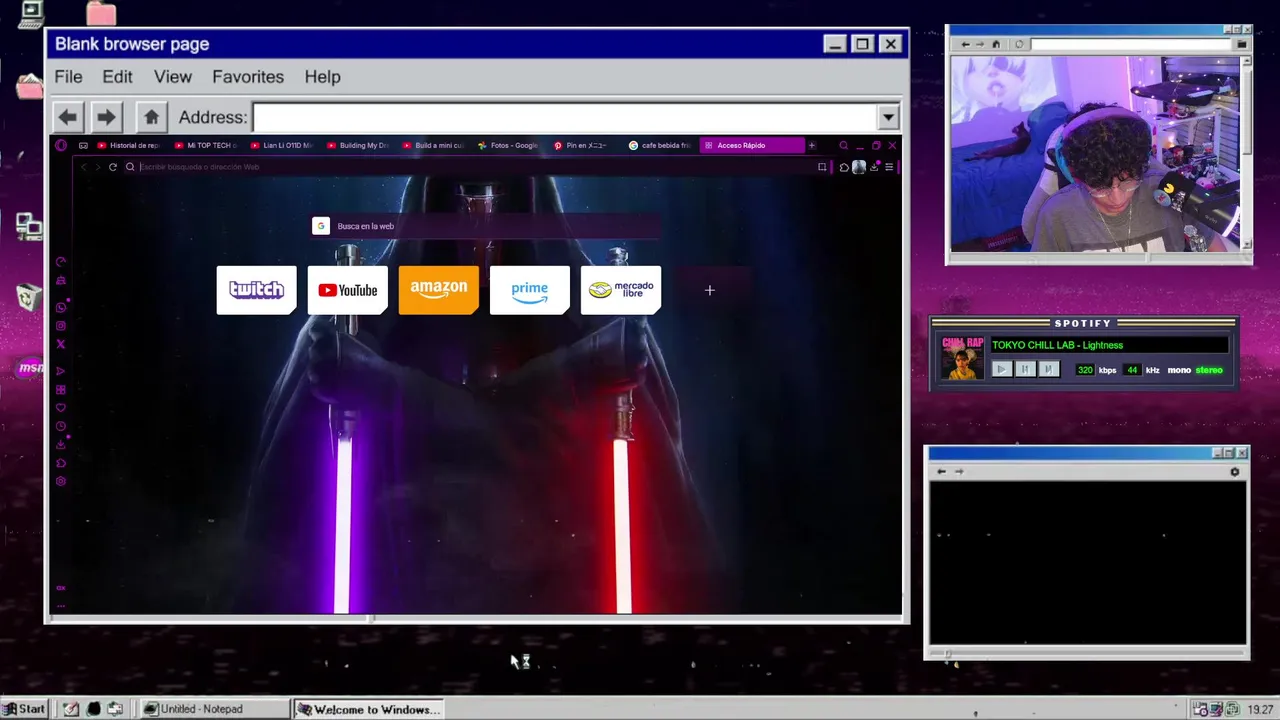
Task: Open the Amazon speed dial tile
Action: point(439,290)
